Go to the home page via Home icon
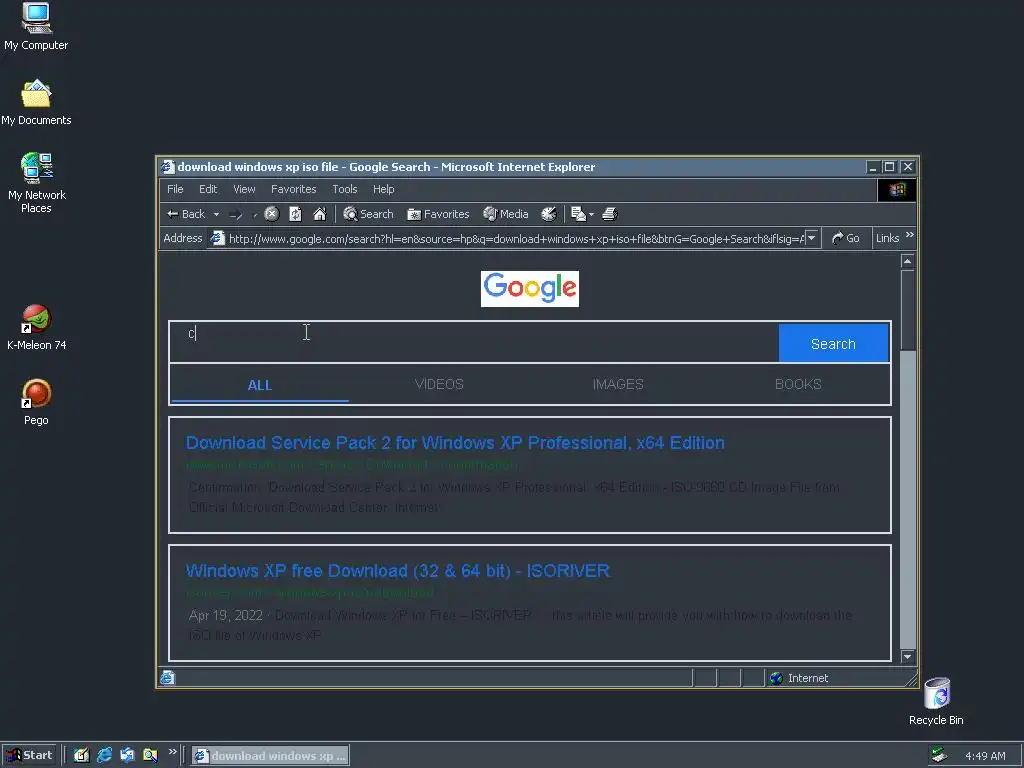Image resolution: width=1024 pixels, height=768 pixels. click(x=319, y=214)
